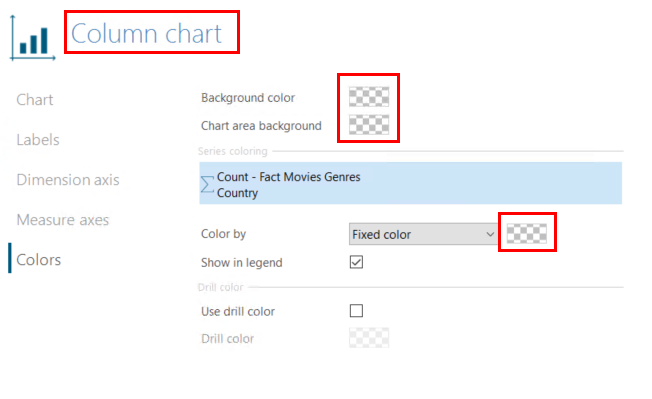Switch to Measure axes tab
Screen dimensions: 652x399
click(63, 219)
